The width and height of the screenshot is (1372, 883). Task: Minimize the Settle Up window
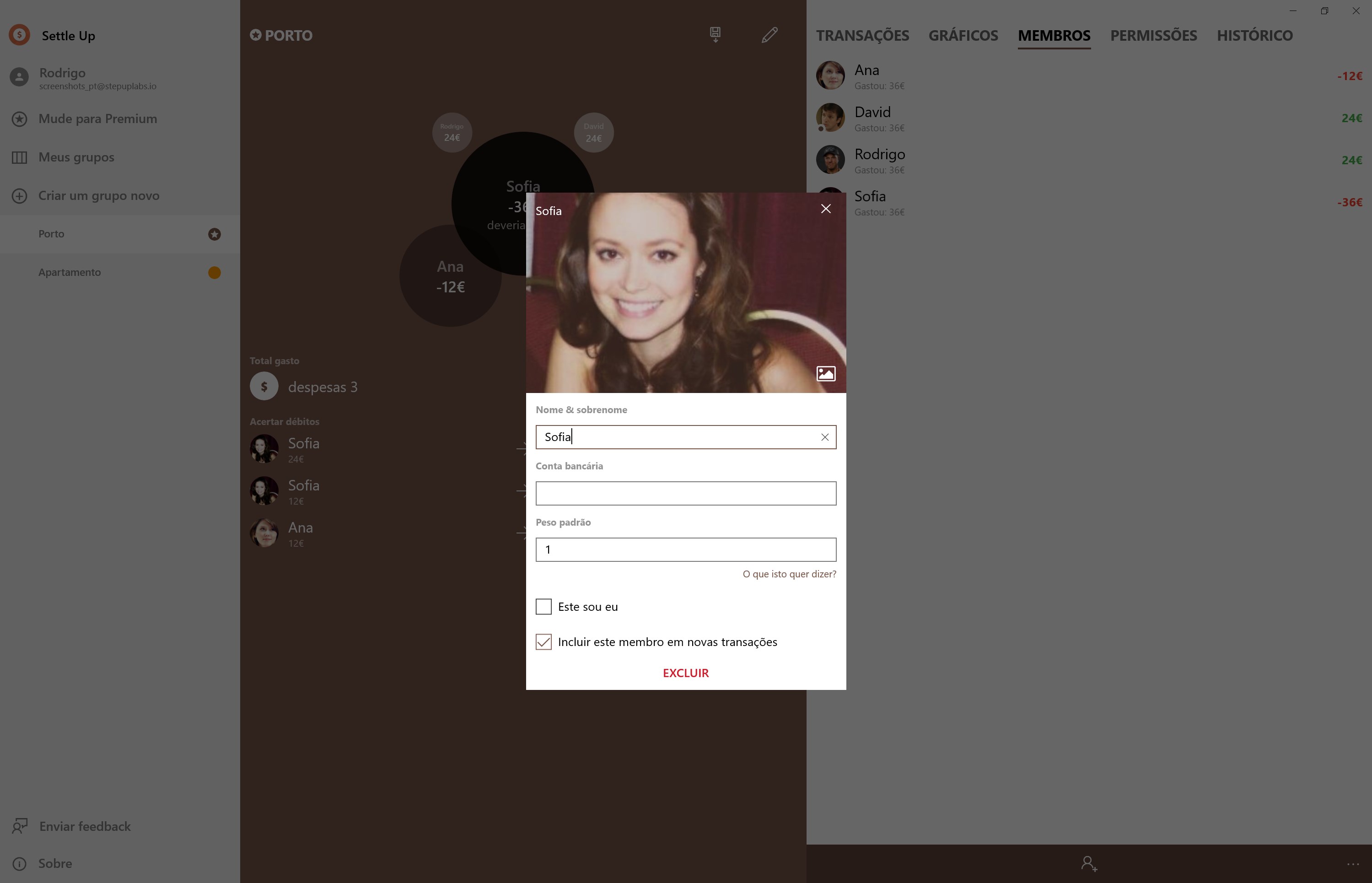(x=1293, y=11)
